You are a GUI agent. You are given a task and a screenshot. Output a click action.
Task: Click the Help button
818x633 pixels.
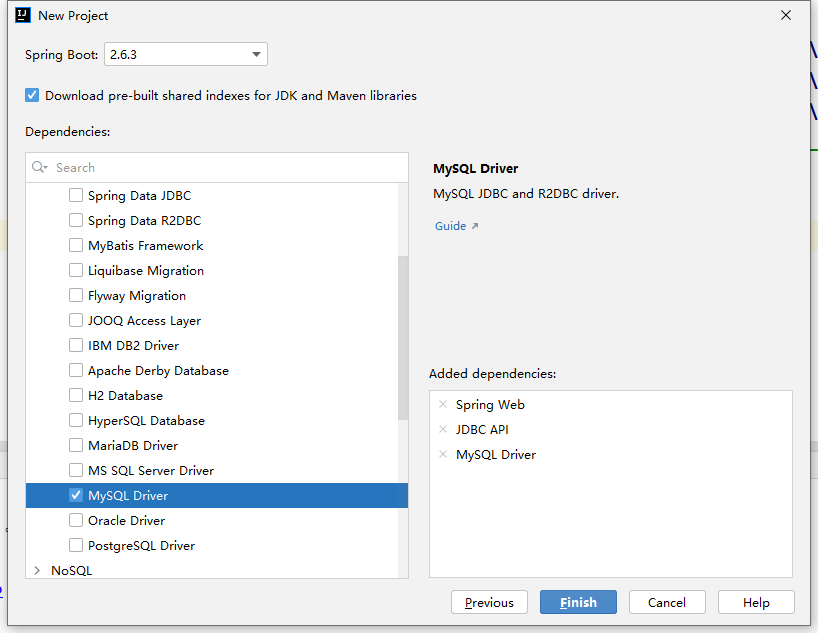pyautogui.click(x=756, y=603)
